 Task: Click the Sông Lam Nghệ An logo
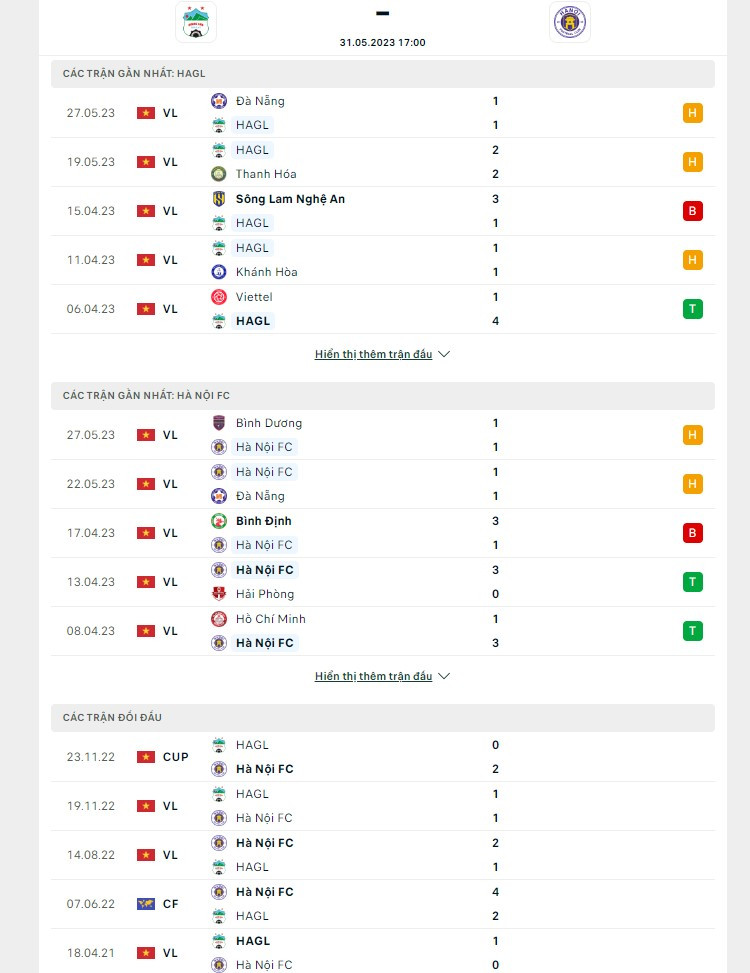point(219,199)
